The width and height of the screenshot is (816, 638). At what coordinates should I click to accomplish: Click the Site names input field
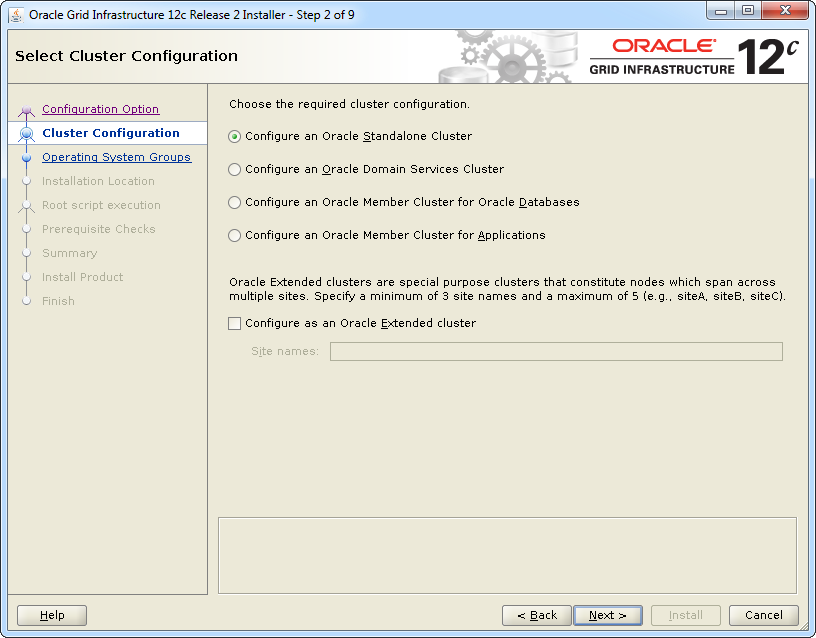click(x=556, y=352)
